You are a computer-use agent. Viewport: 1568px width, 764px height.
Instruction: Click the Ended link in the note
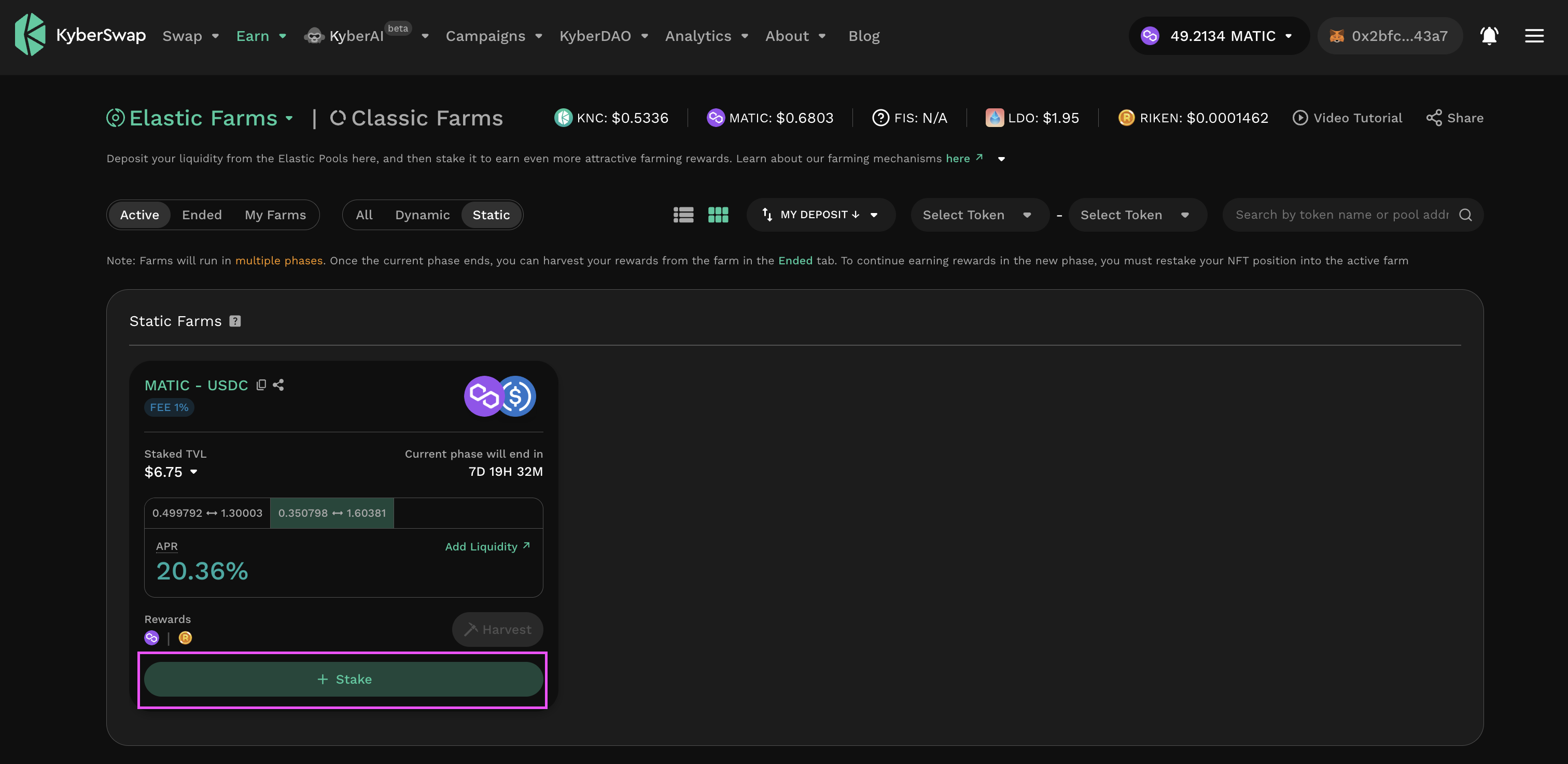point(795,260)
